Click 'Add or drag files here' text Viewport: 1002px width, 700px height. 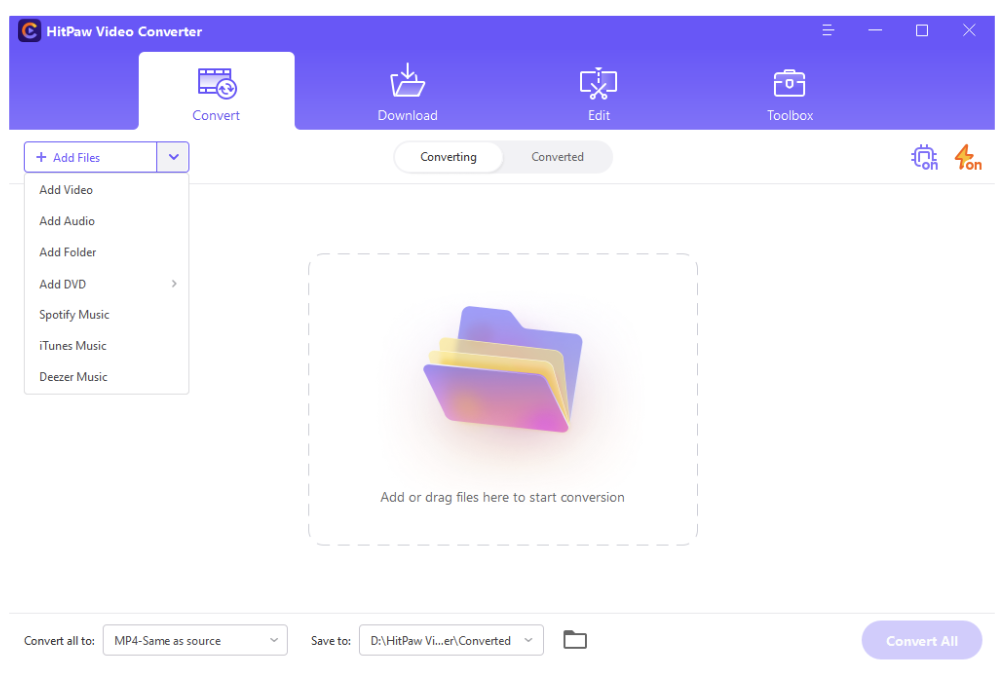pyautogui.click(x=502, y=497)
